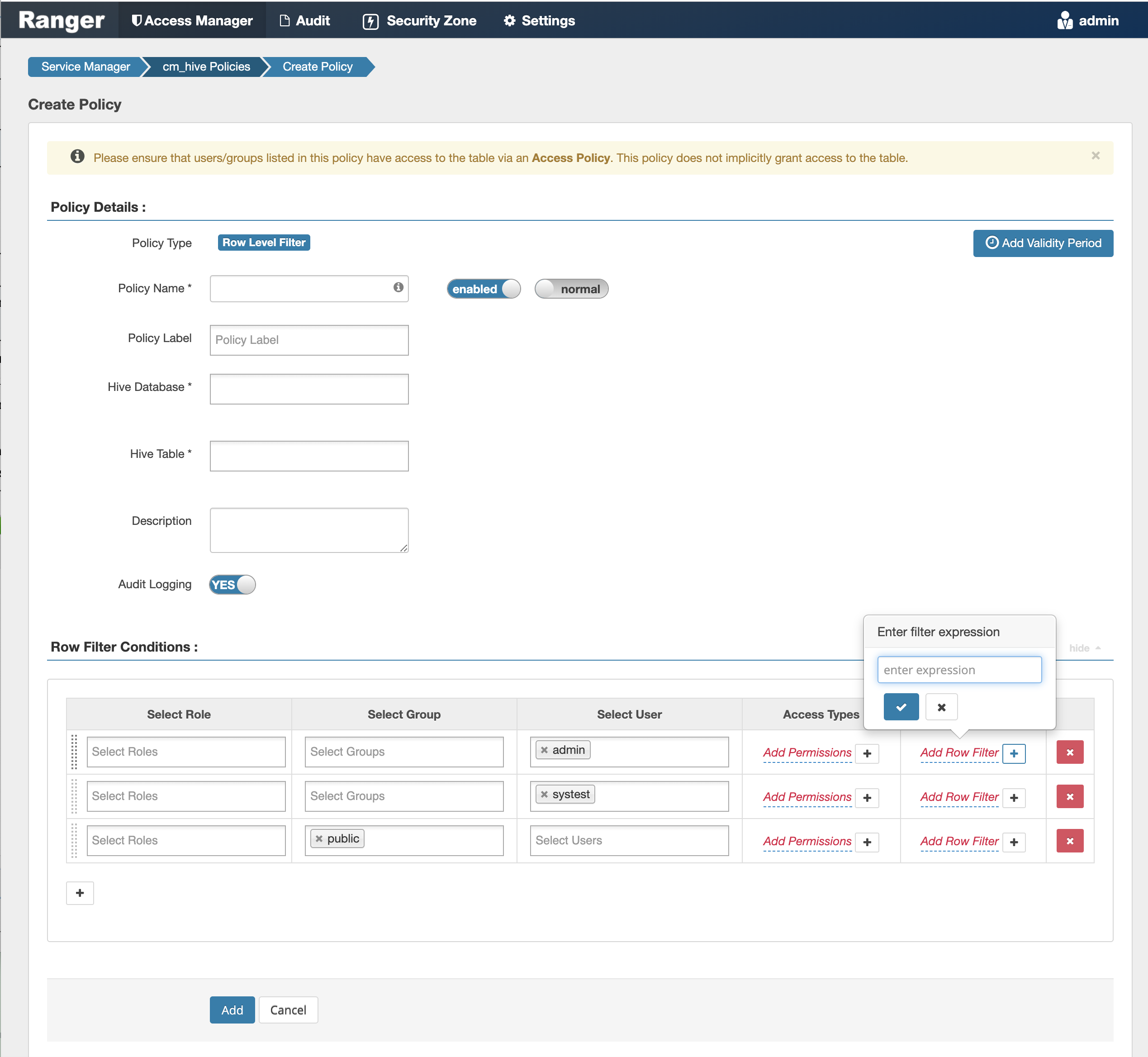The height and width of the screenshot is (1057, 1148).
Task: Confirm filter expression with checkmark button
Action: pos(901,707)
